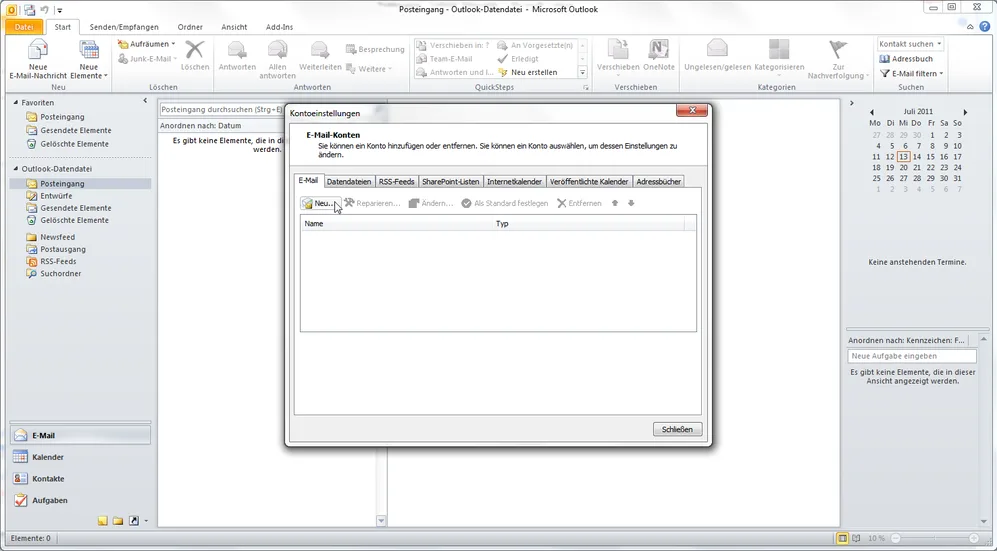The width and height of the screenshot is (997, 551).
Task: Click Als Standard festlegen
Action: (505, 203)
